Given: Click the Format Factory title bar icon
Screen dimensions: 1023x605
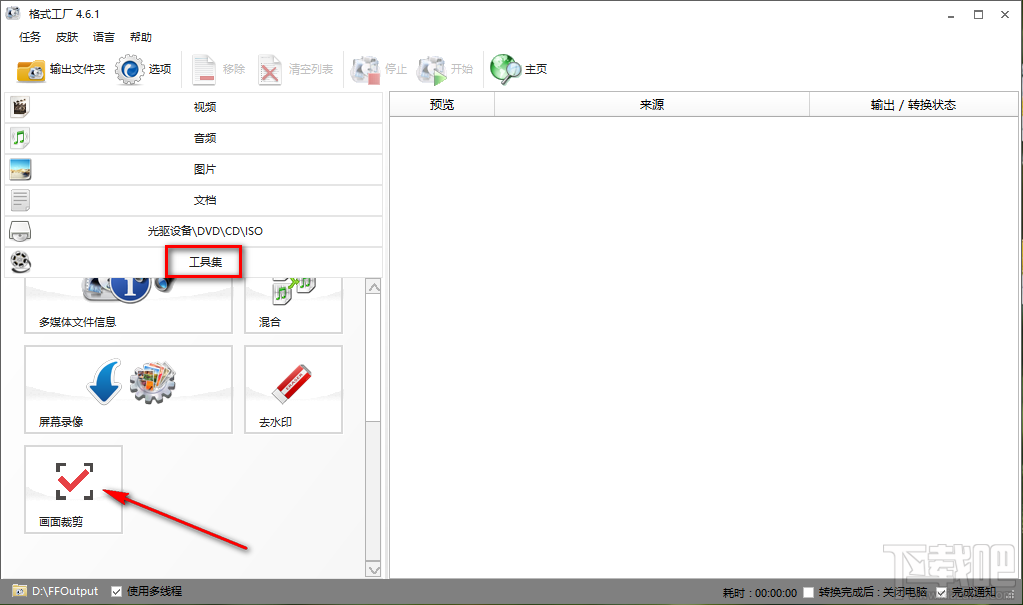Looking at the screenshot, I should click(x=13, y=13).
